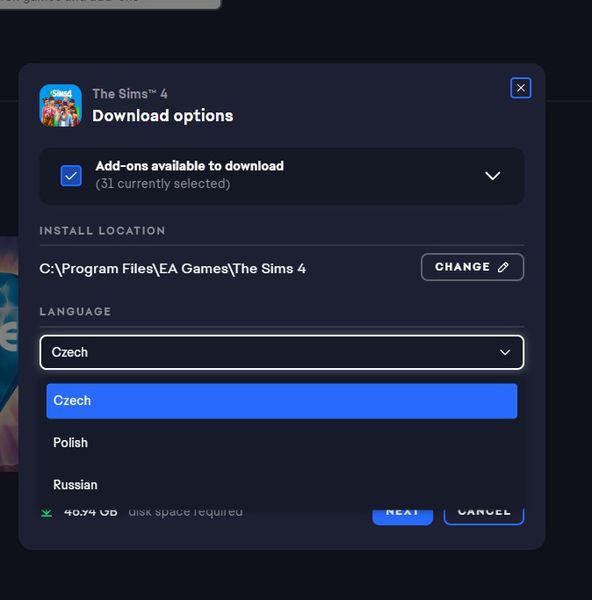Screen dimensions: 592x600
Task: Click the CANCEL button
Action: tap(484, 515)
